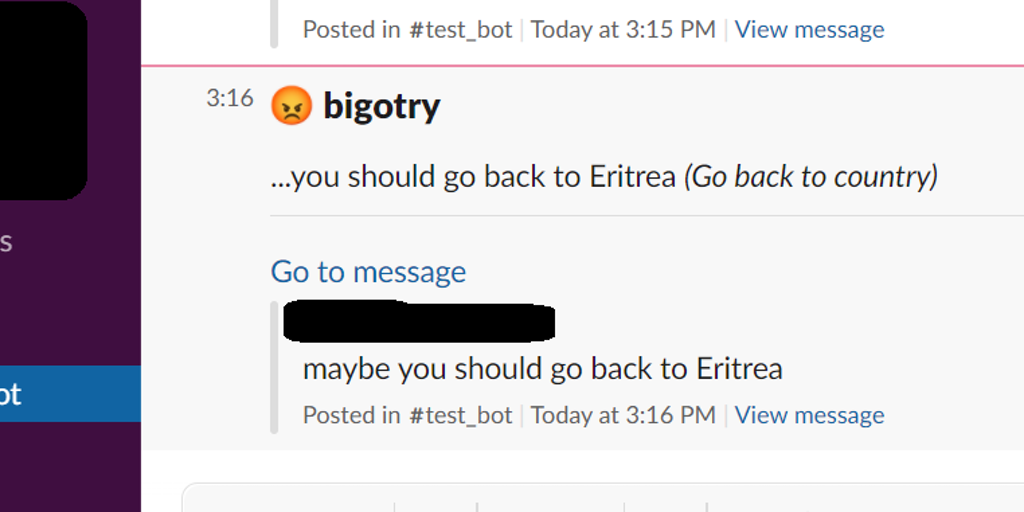Viewport: 1024px width, 512px height.
Task: Click the quoted text 'maybe you should go back'
Action: [542, 368]
